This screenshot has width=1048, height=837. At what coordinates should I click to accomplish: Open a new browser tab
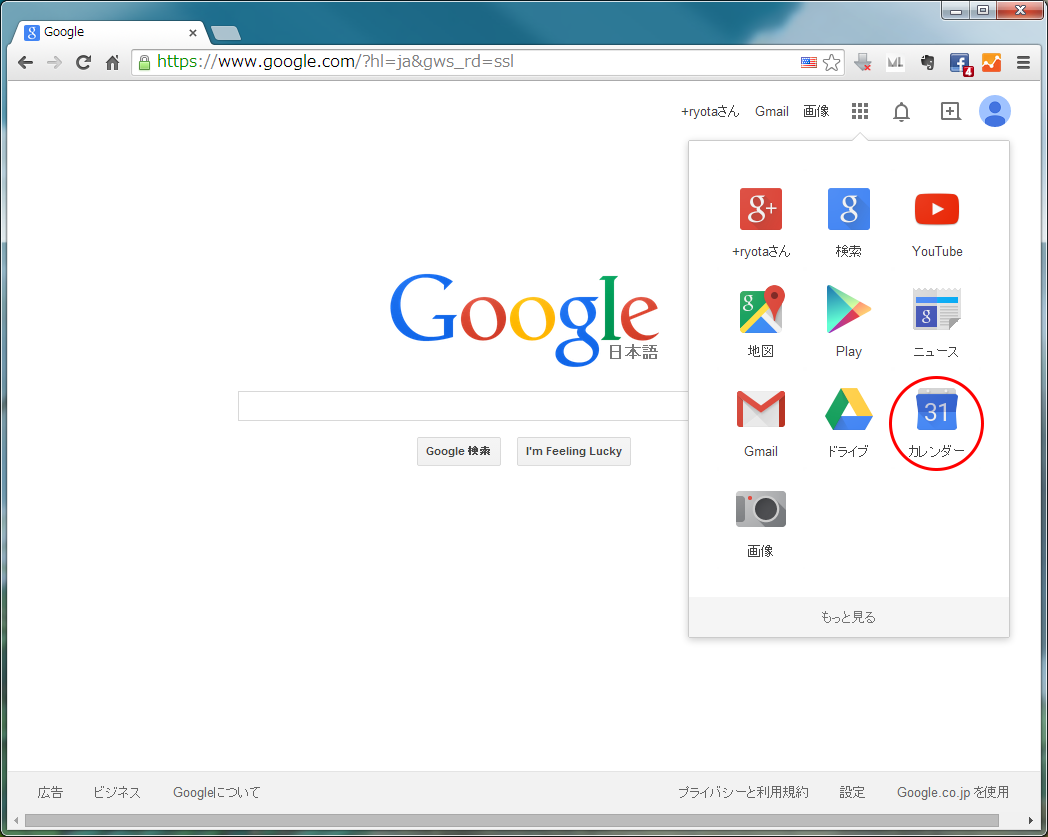pyautogui.click(x=226, y=33)
